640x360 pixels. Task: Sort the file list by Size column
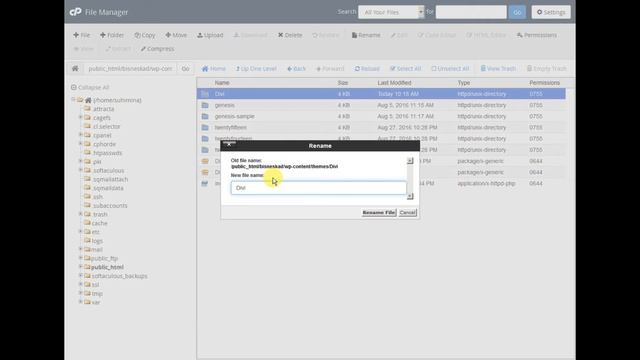[x=343, y=83]
